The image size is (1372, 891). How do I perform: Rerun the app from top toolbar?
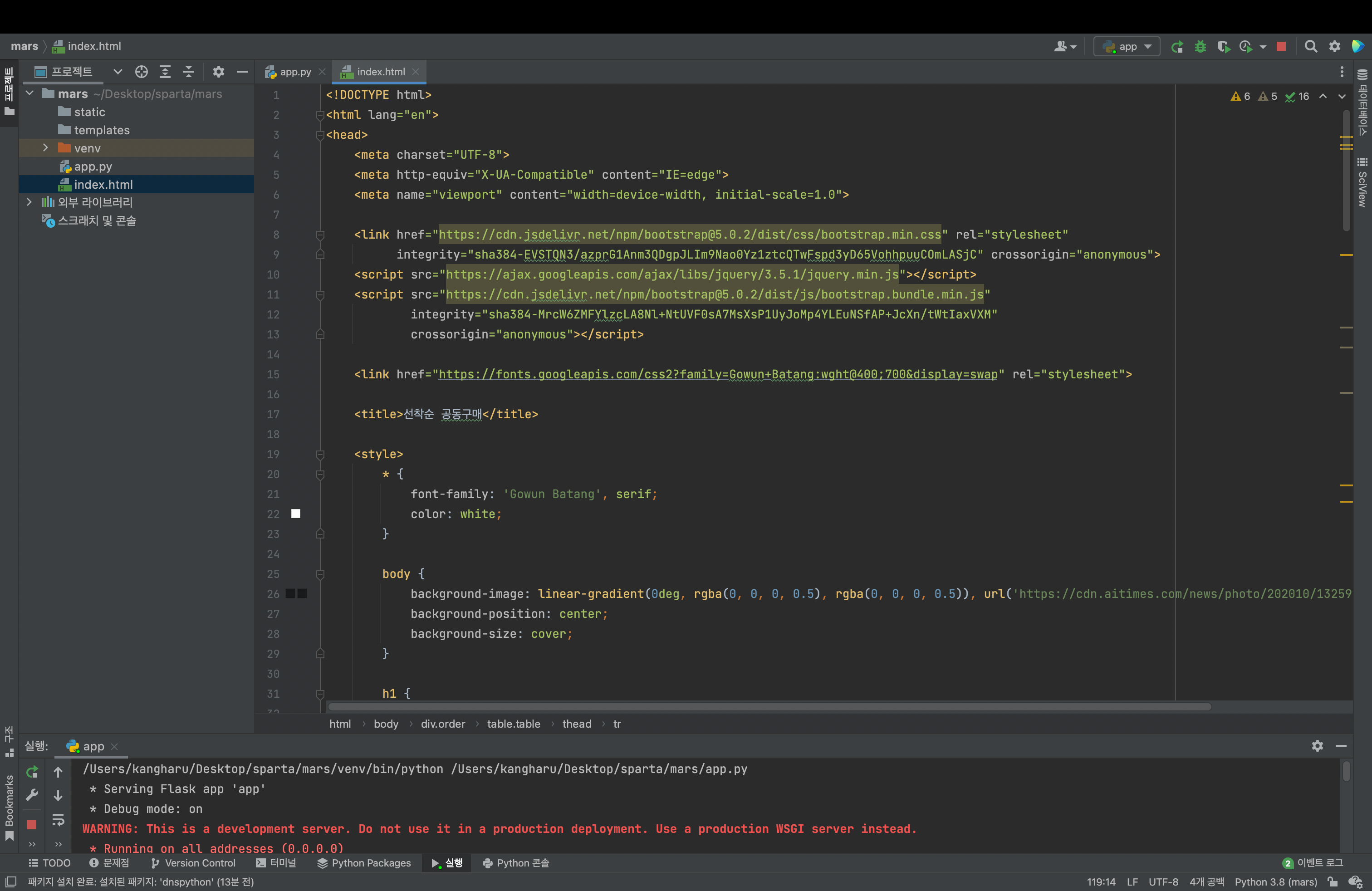(1177, 47)
